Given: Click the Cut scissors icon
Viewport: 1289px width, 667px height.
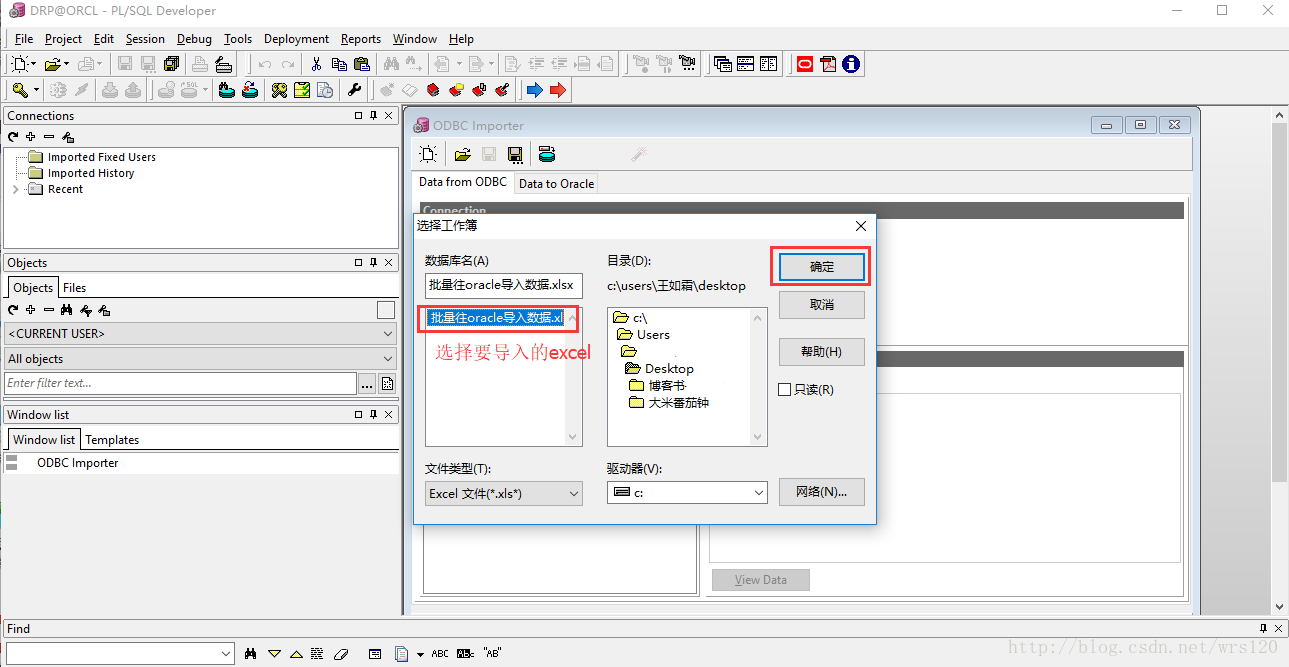Looking at the screenshot, I should point(316,64).
